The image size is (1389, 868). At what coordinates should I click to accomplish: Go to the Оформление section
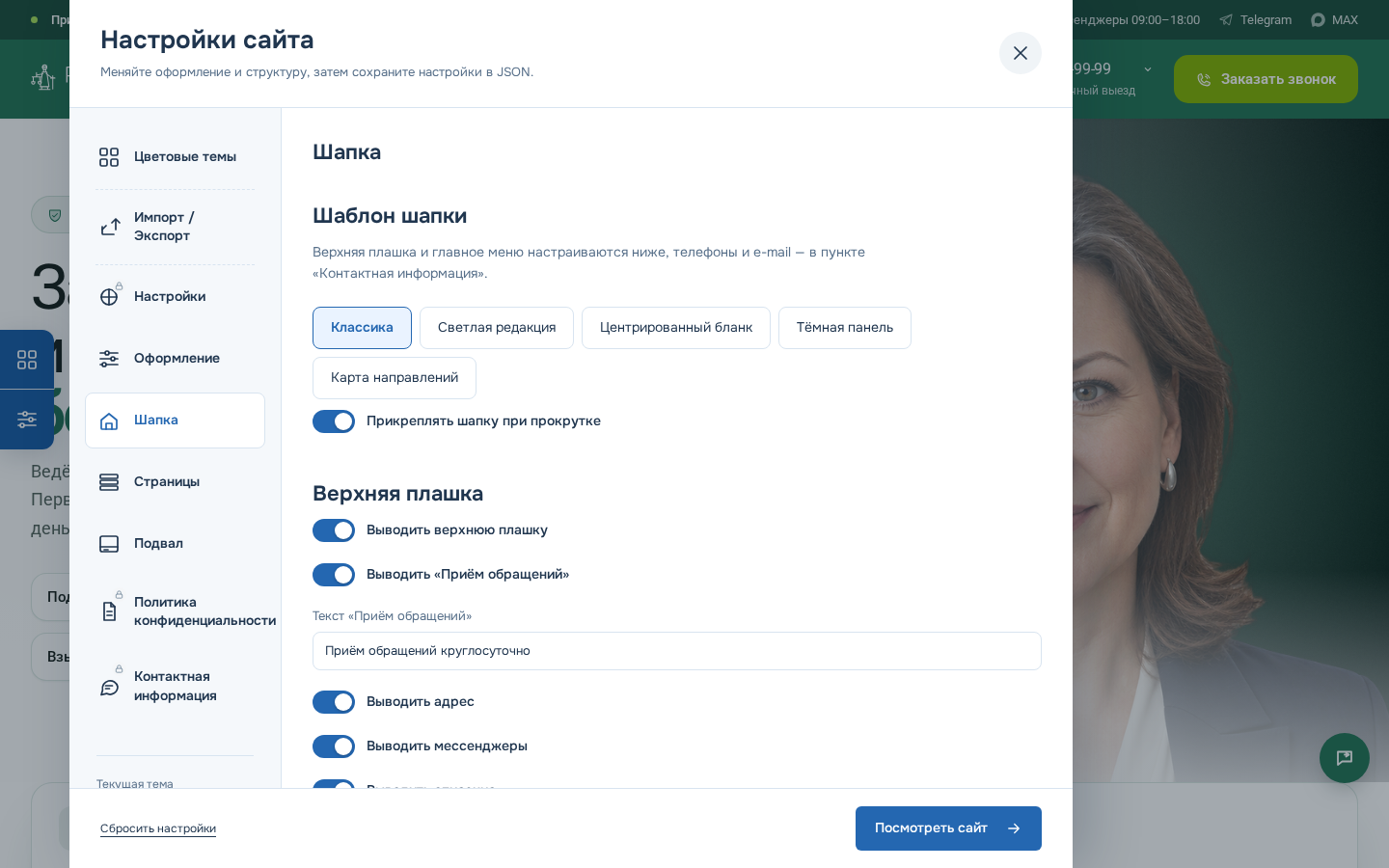(x=175, y=359)
